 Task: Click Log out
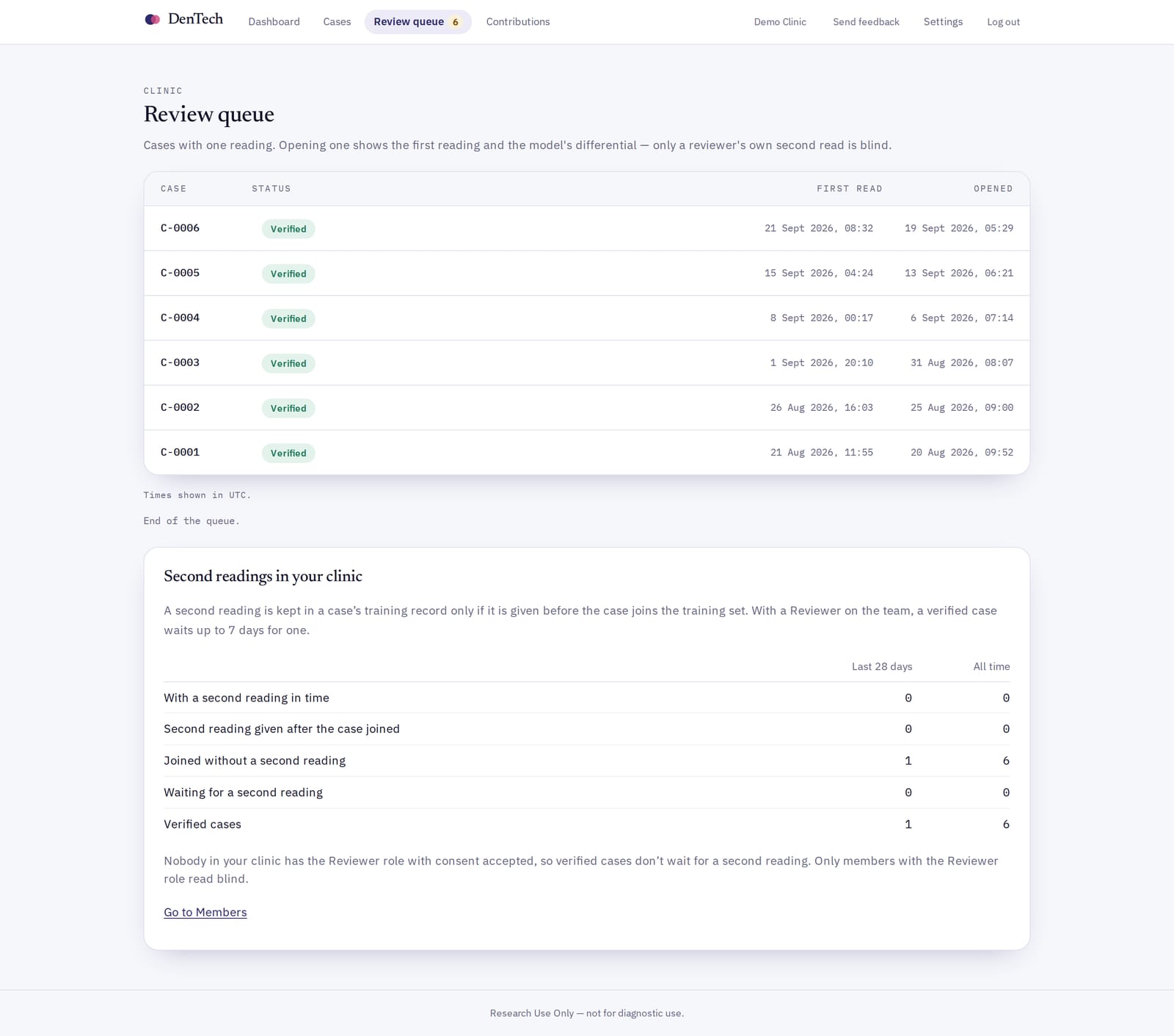[1003, 22]
